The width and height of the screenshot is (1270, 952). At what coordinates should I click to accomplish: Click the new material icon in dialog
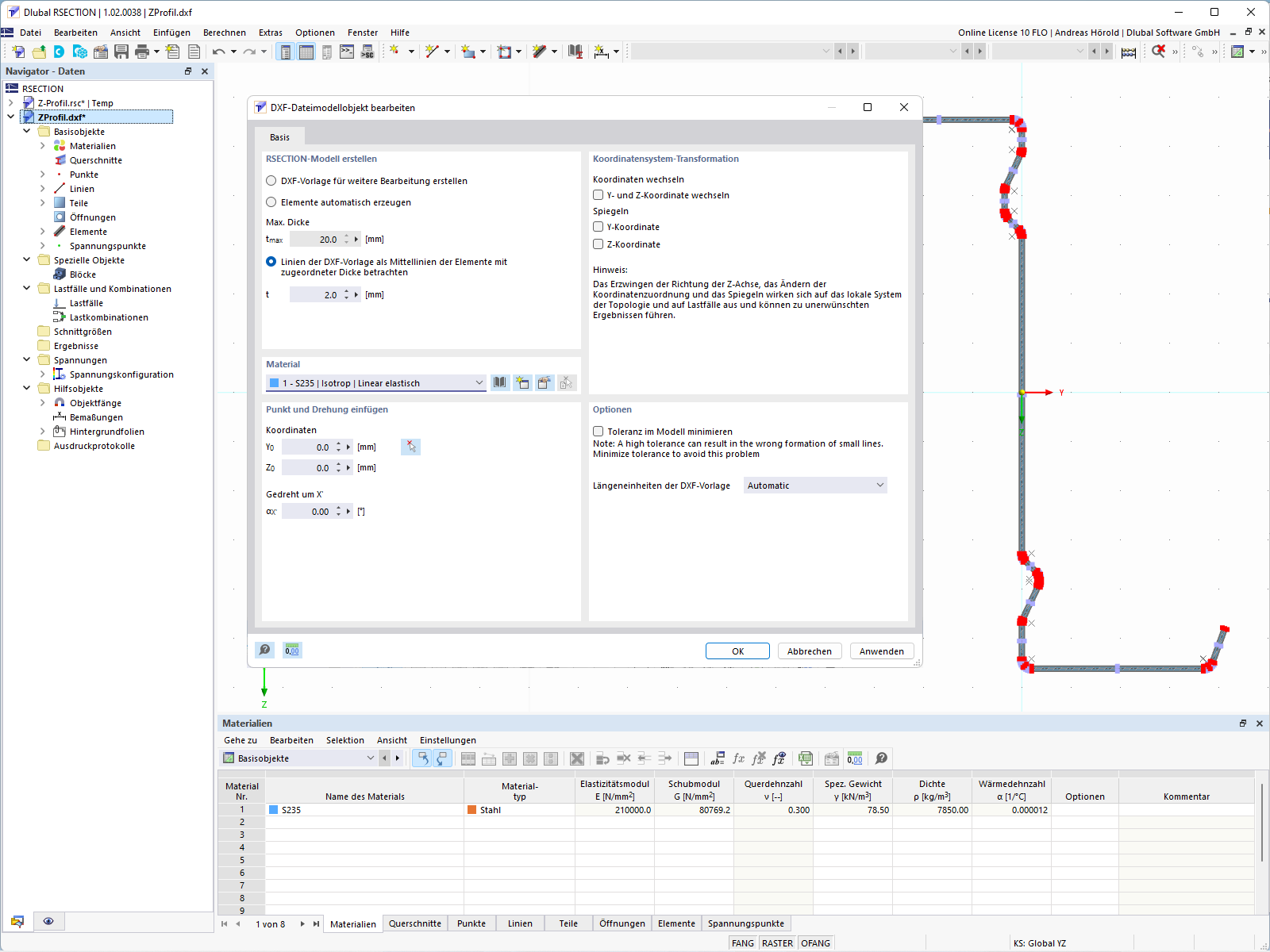[522, 383]
